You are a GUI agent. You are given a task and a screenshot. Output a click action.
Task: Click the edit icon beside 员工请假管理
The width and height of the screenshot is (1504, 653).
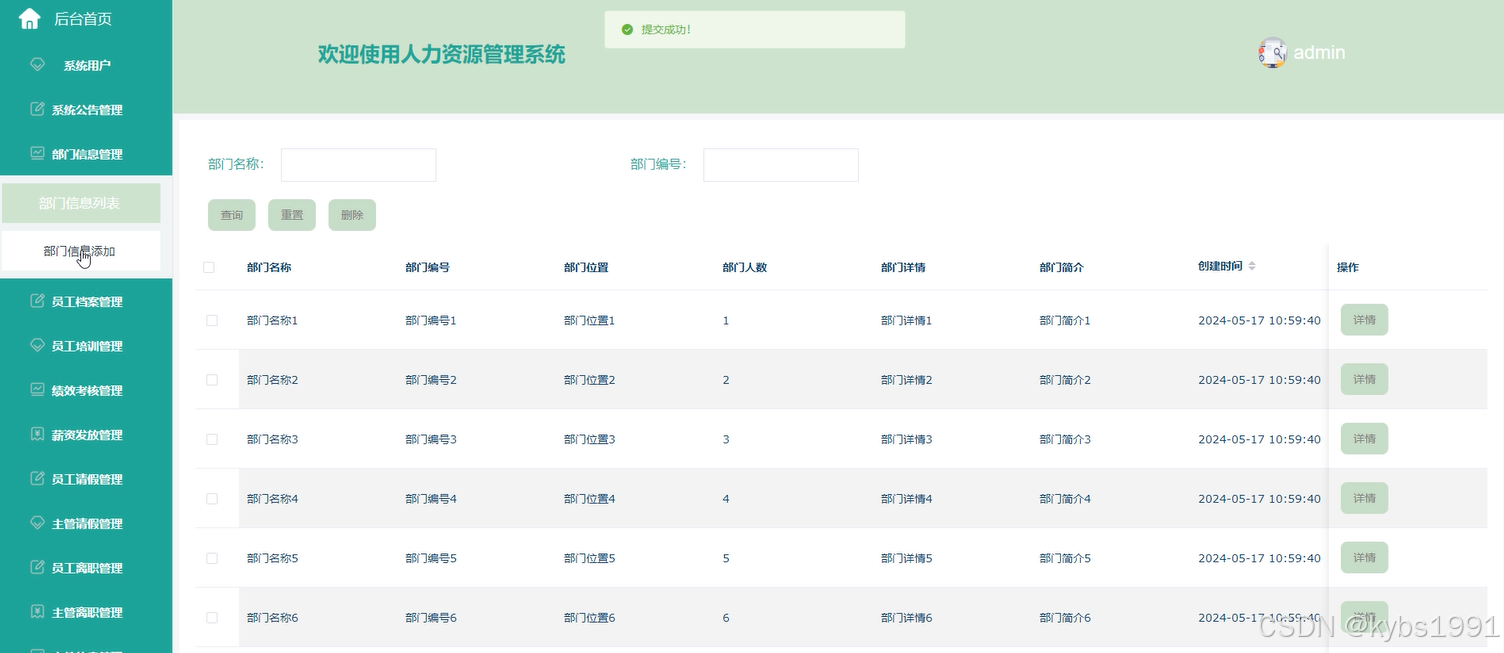[37, 478]
